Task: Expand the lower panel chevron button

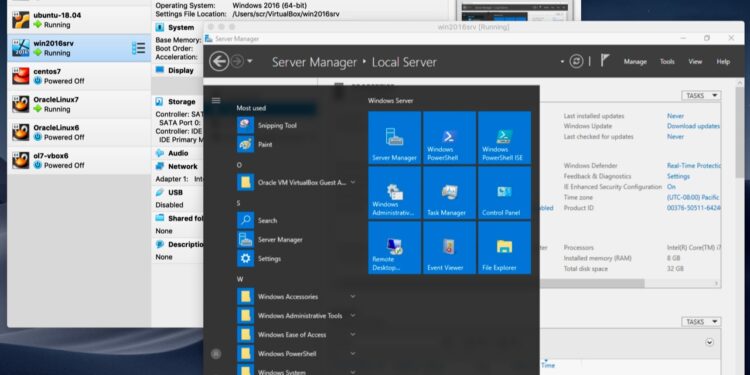Action: pyautogui.click(x=709, y=342)
